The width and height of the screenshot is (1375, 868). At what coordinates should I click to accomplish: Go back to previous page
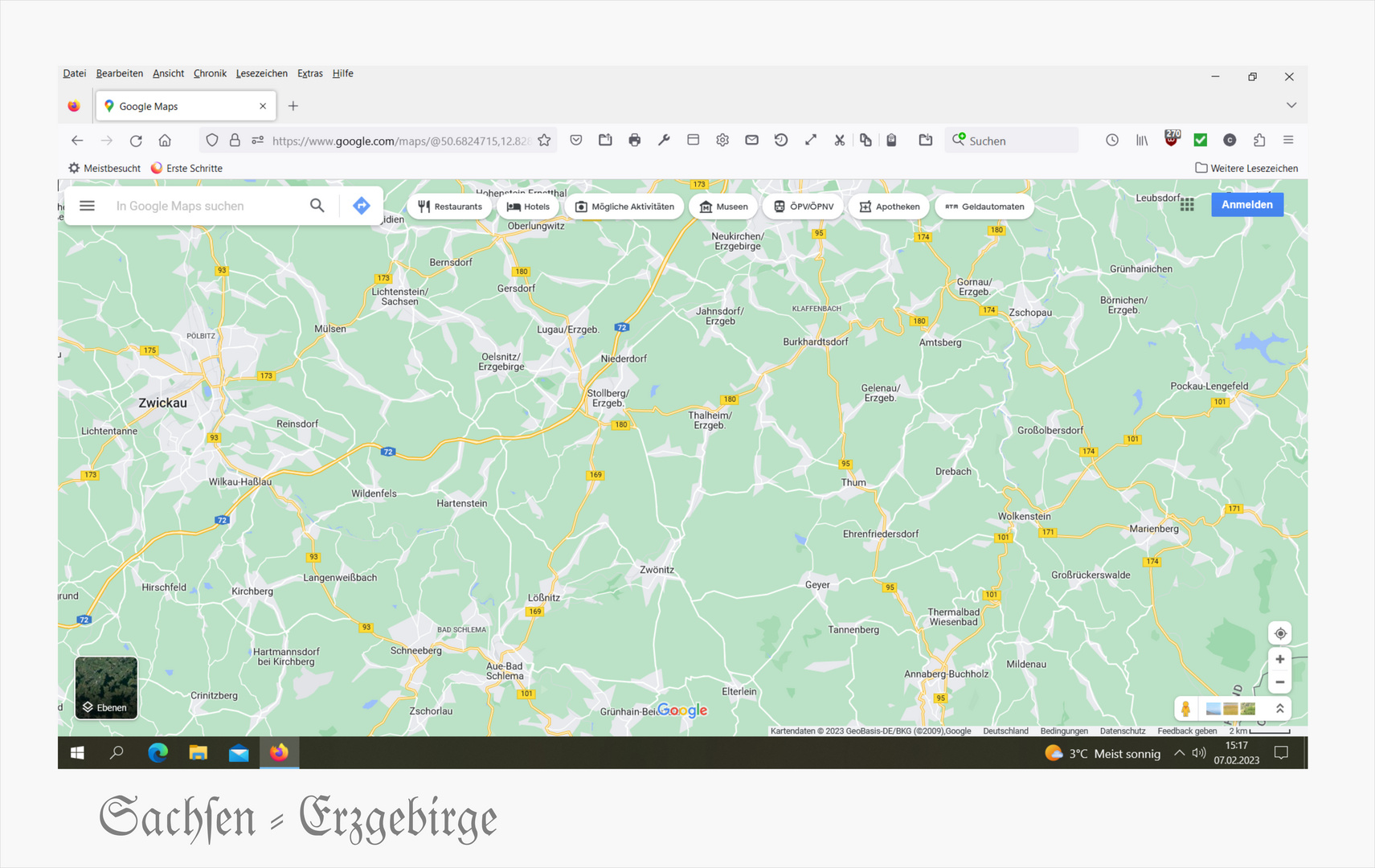click(77, 141)
